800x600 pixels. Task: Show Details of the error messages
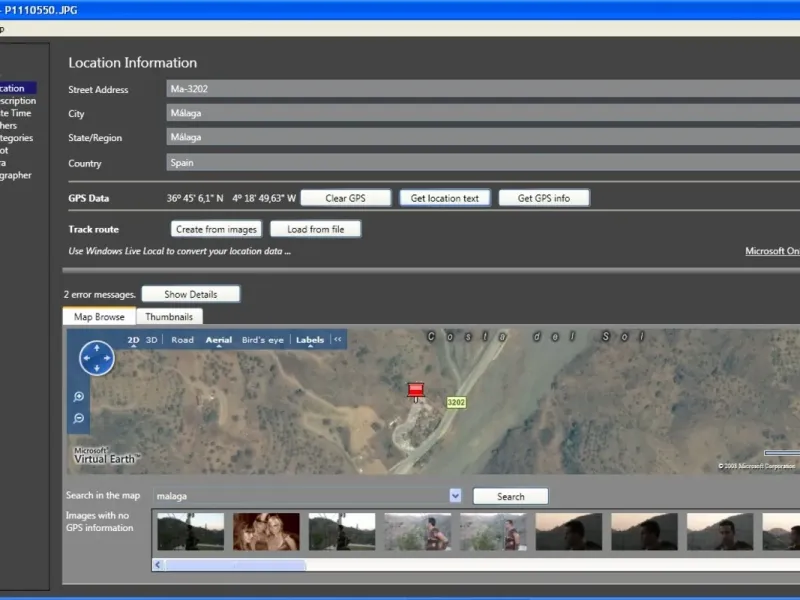tap(191, 294)
